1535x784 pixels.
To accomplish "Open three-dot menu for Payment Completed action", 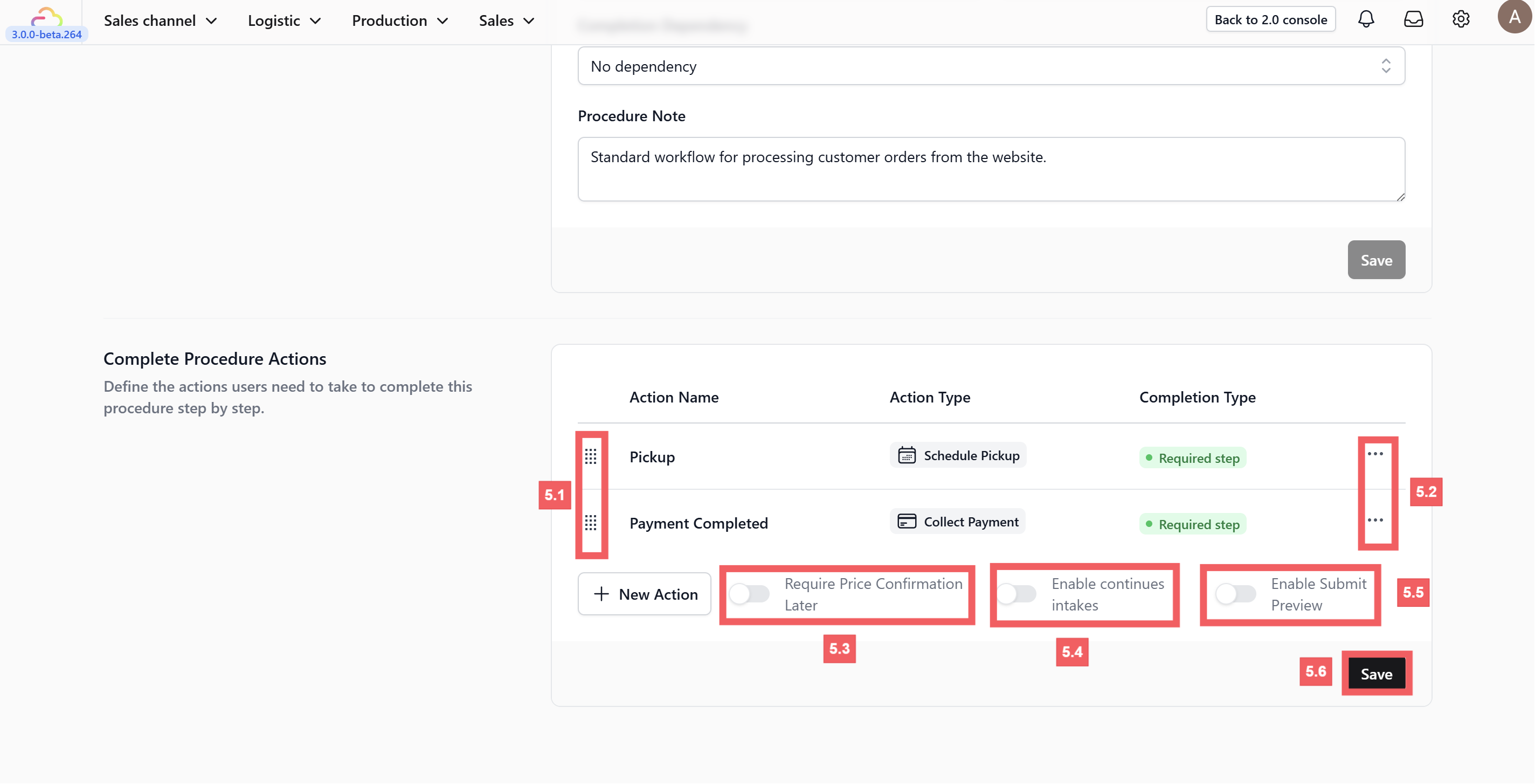I will [1375, 520].
